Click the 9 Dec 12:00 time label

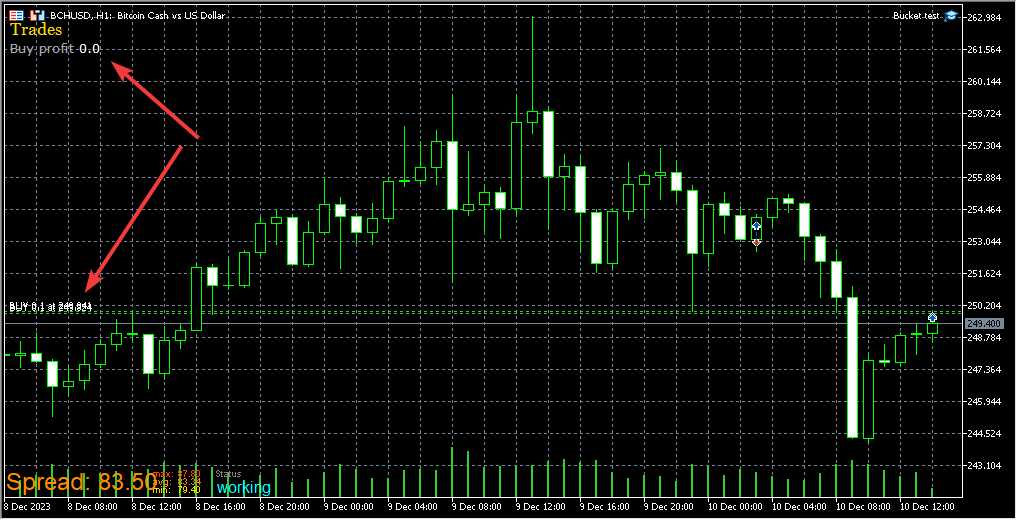point(540,506)
